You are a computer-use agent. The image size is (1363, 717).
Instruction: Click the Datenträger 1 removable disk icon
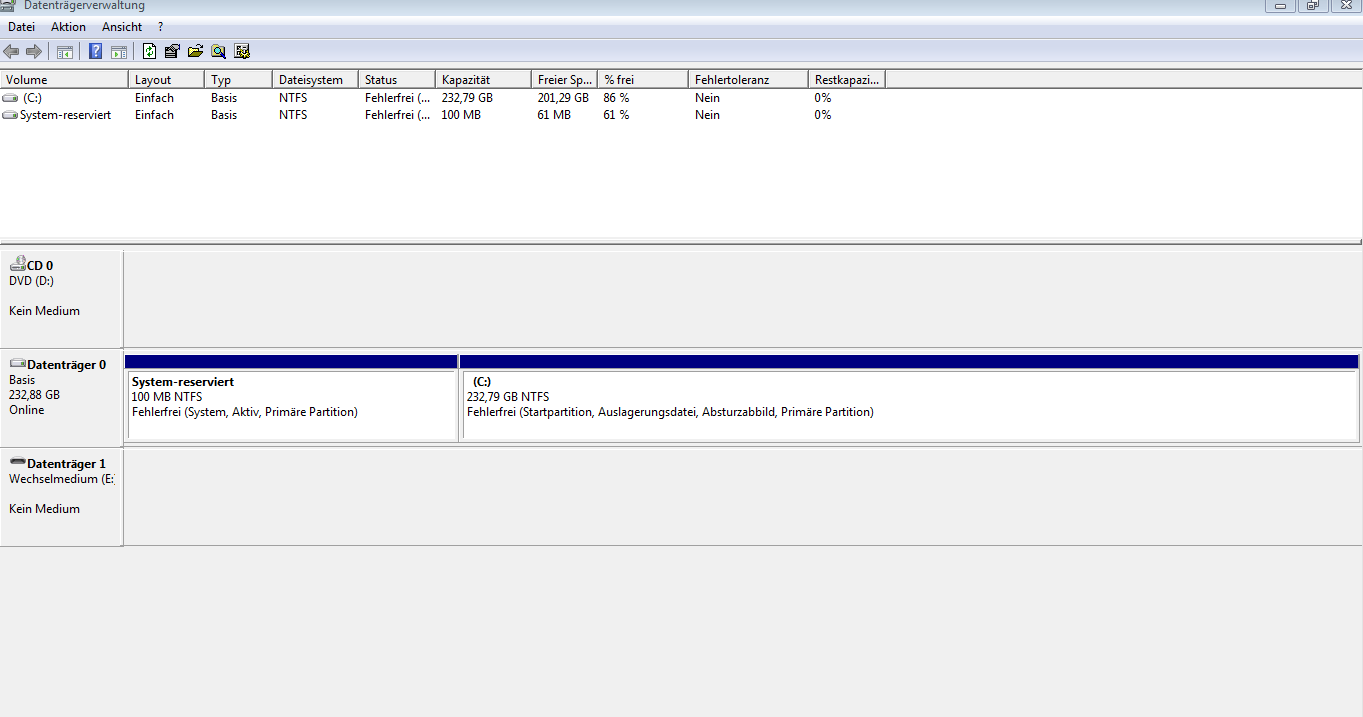coord(17,463)
